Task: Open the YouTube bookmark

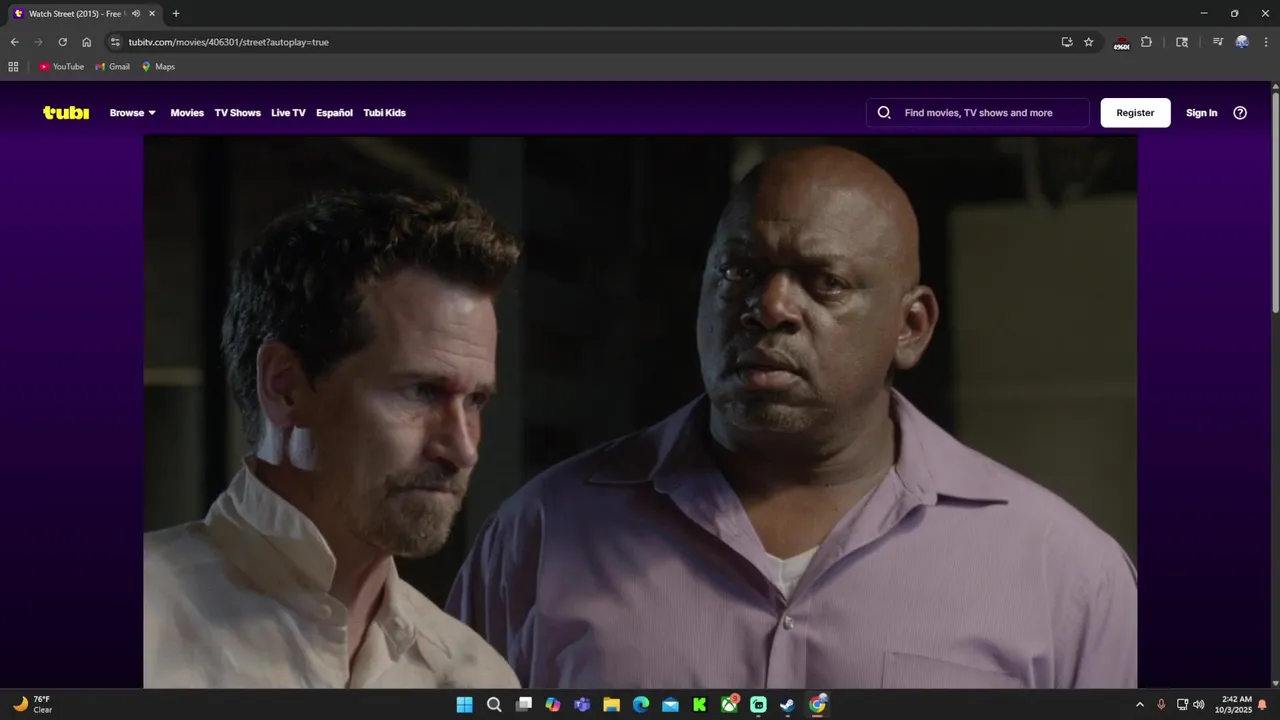Action: click(x=61, y=67)
